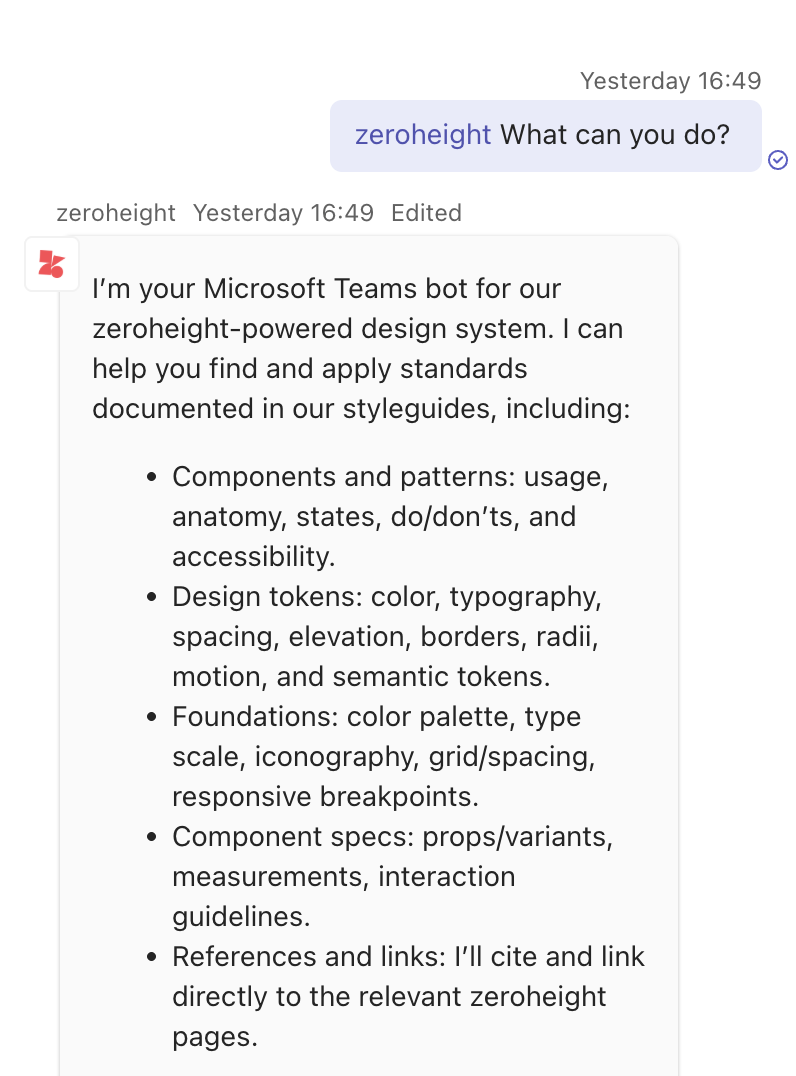Viewport: 796px width, 1076px height.
Task: Open the zeroheight mention in sent message
Action: [423, 134]
